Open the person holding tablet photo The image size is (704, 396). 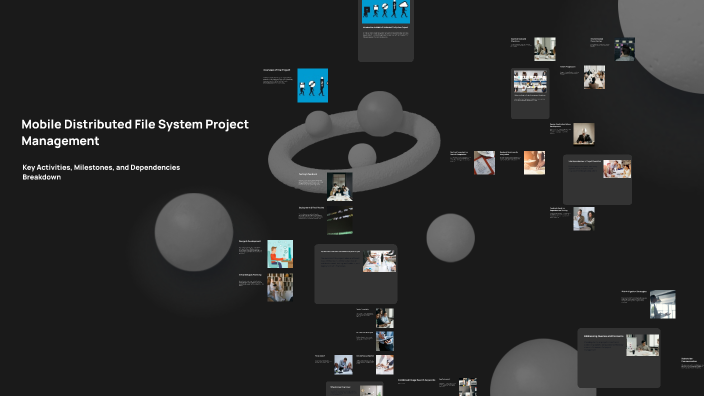coord(385,341)
